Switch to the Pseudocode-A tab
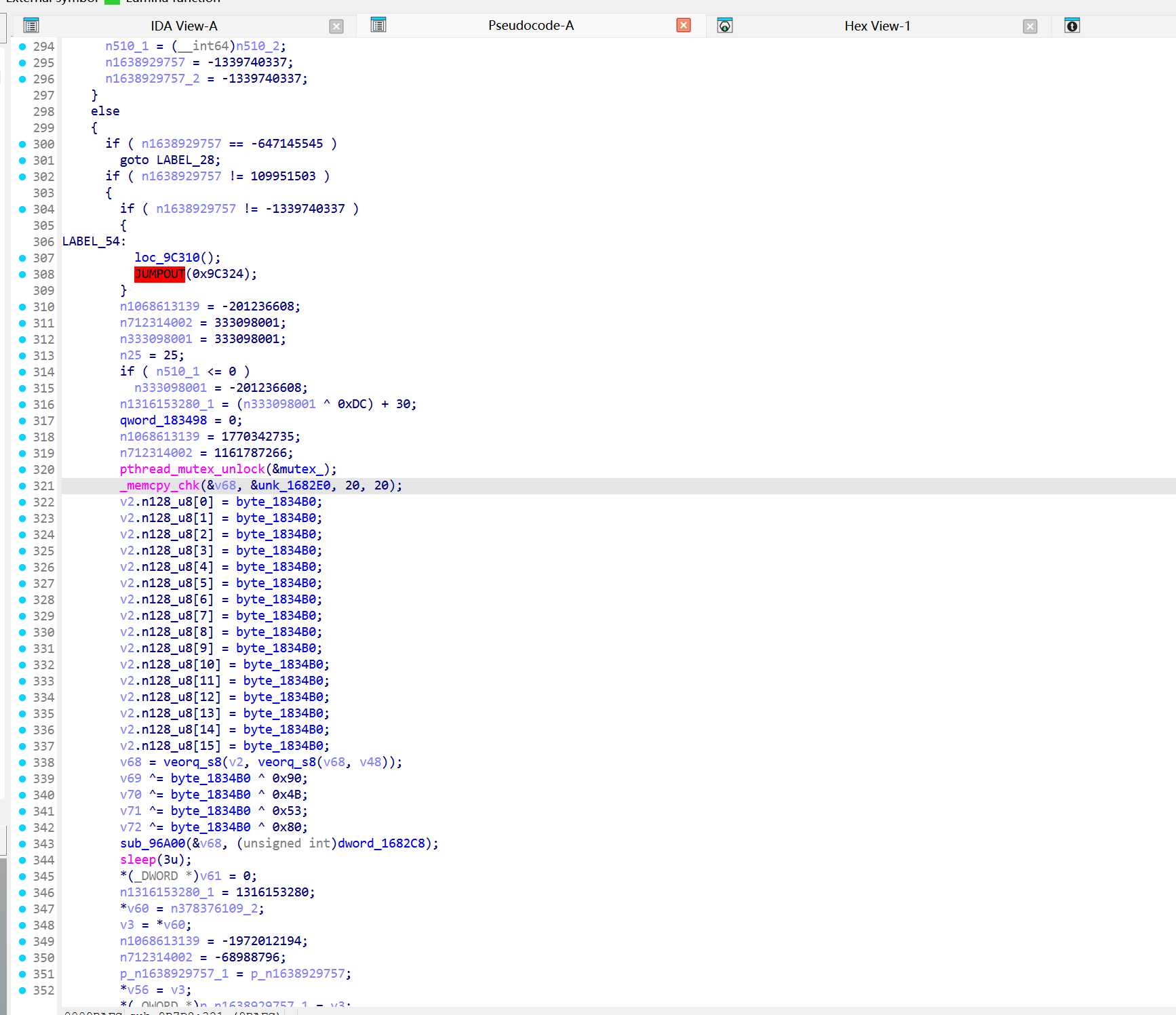This screenshot has height=1015, width=1176. click(530, 25)
